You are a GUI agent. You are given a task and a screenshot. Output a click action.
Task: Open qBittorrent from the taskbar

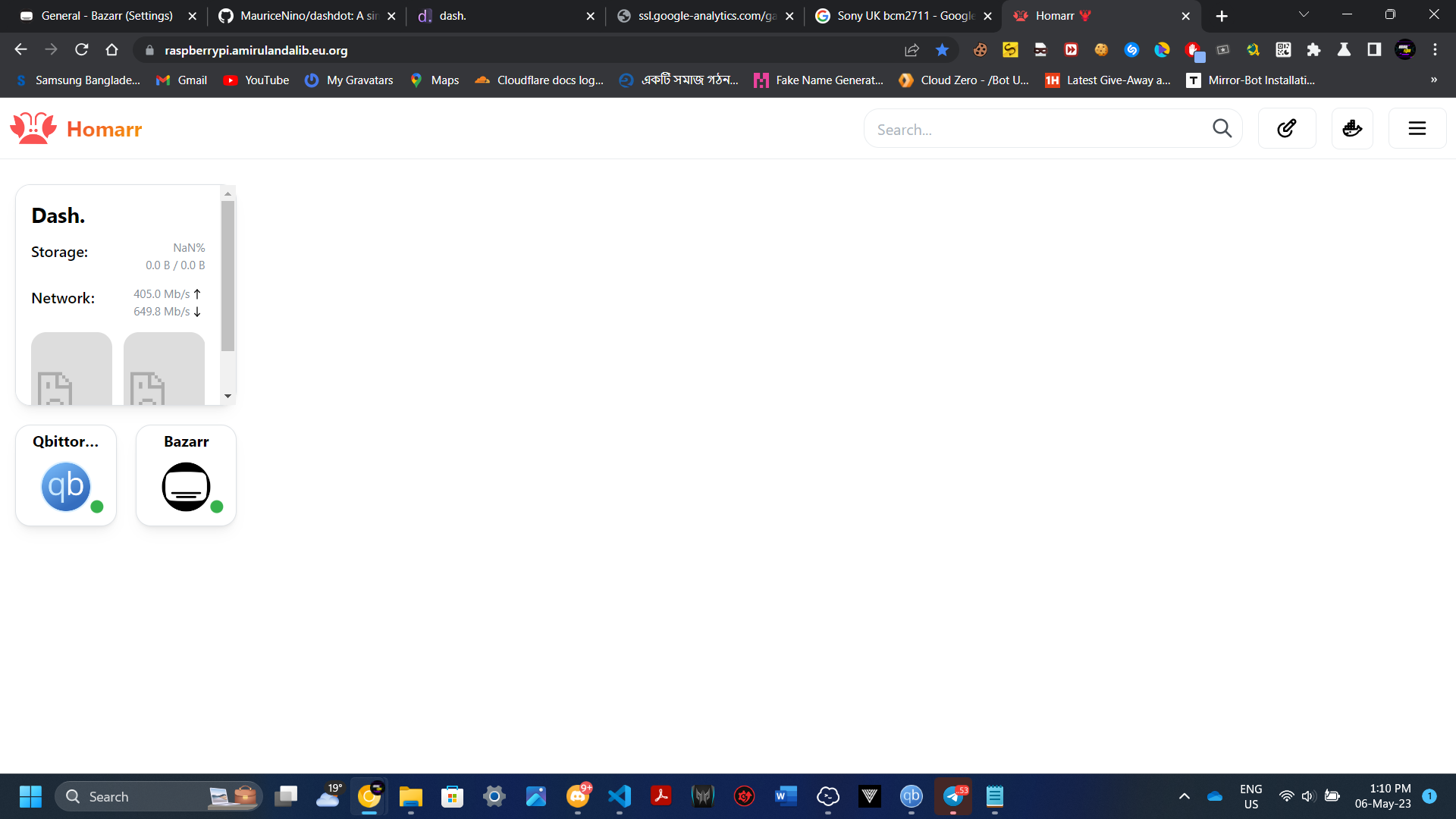912,796
